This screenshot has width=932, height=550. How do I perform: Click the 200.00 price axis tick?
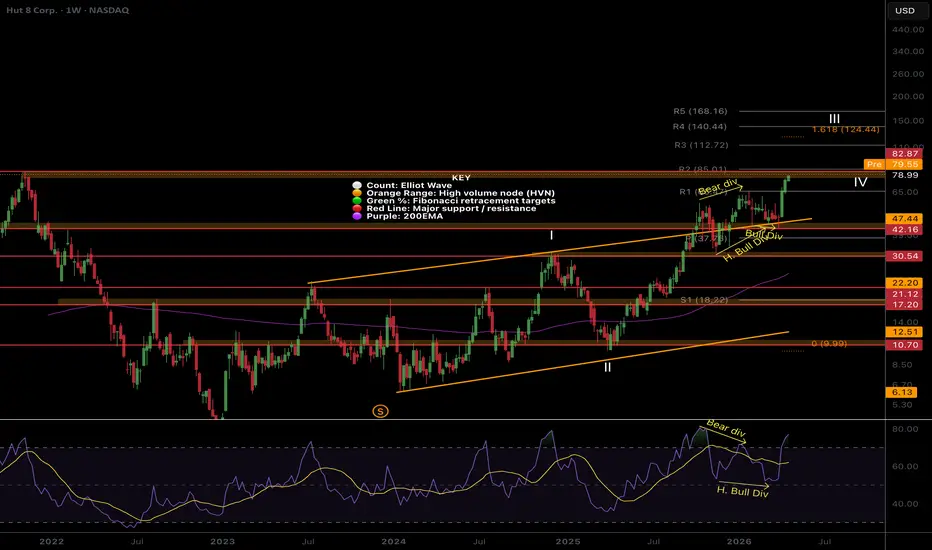908,96
